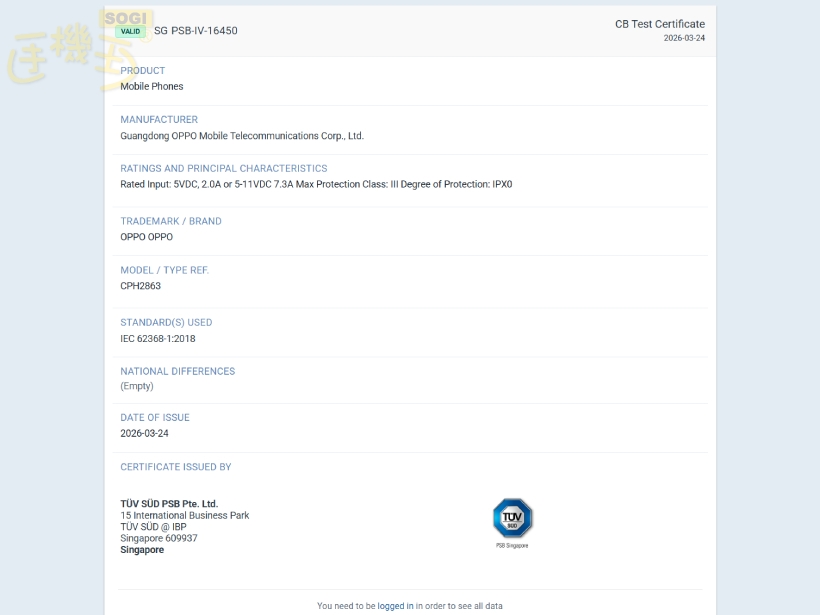820x615 pixels.
Task: Click the DATE OF ISSUE label
Action: click(155, 418)
